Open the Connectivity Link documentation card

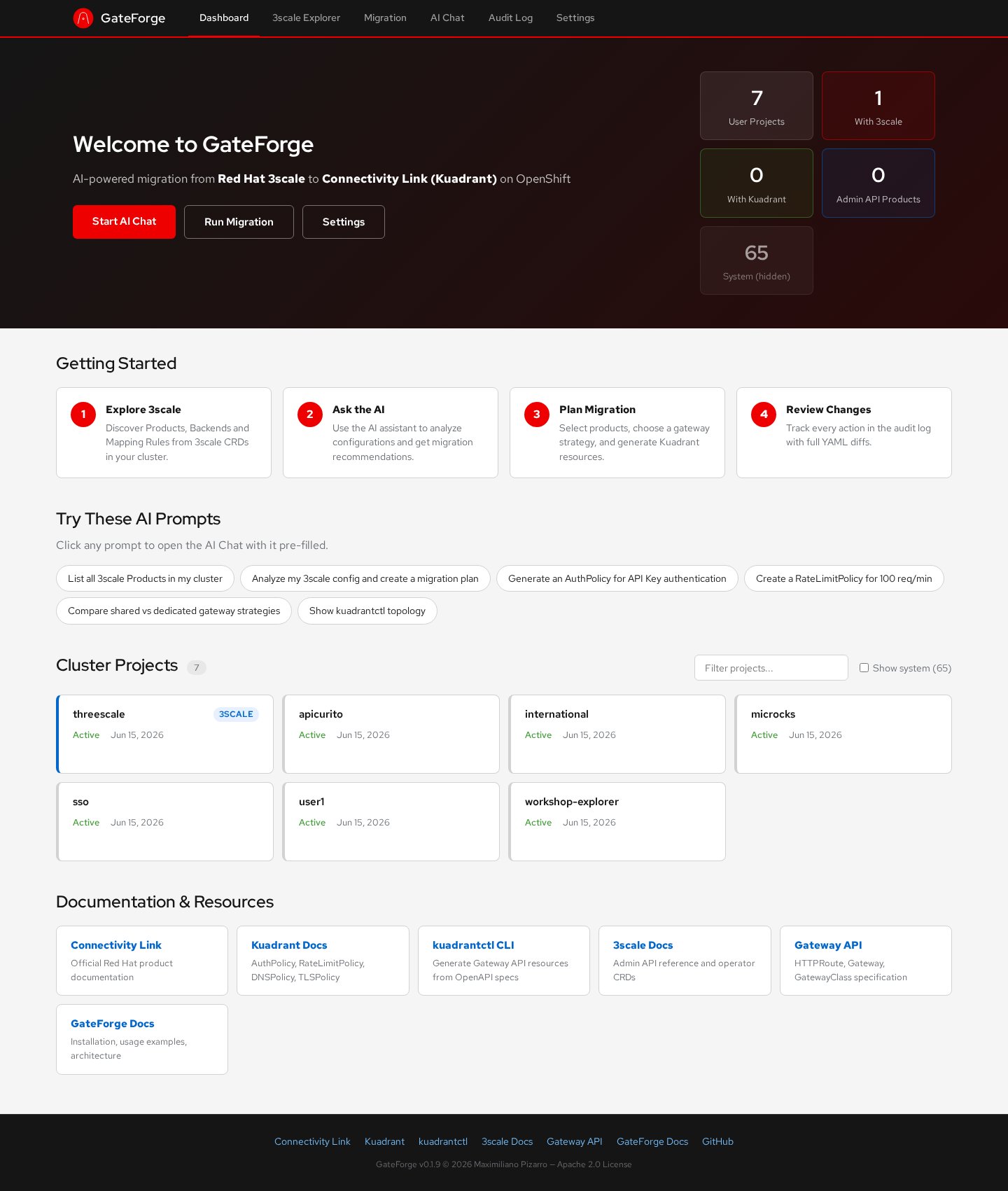coord(142,961)
